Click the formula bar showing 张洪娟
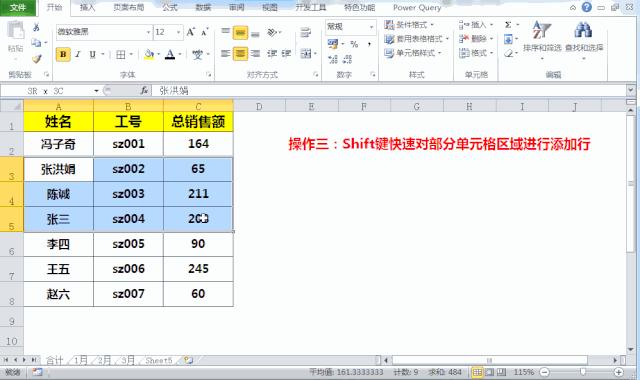The width and height of the screenshot is (640, 380). pos(390,91)
